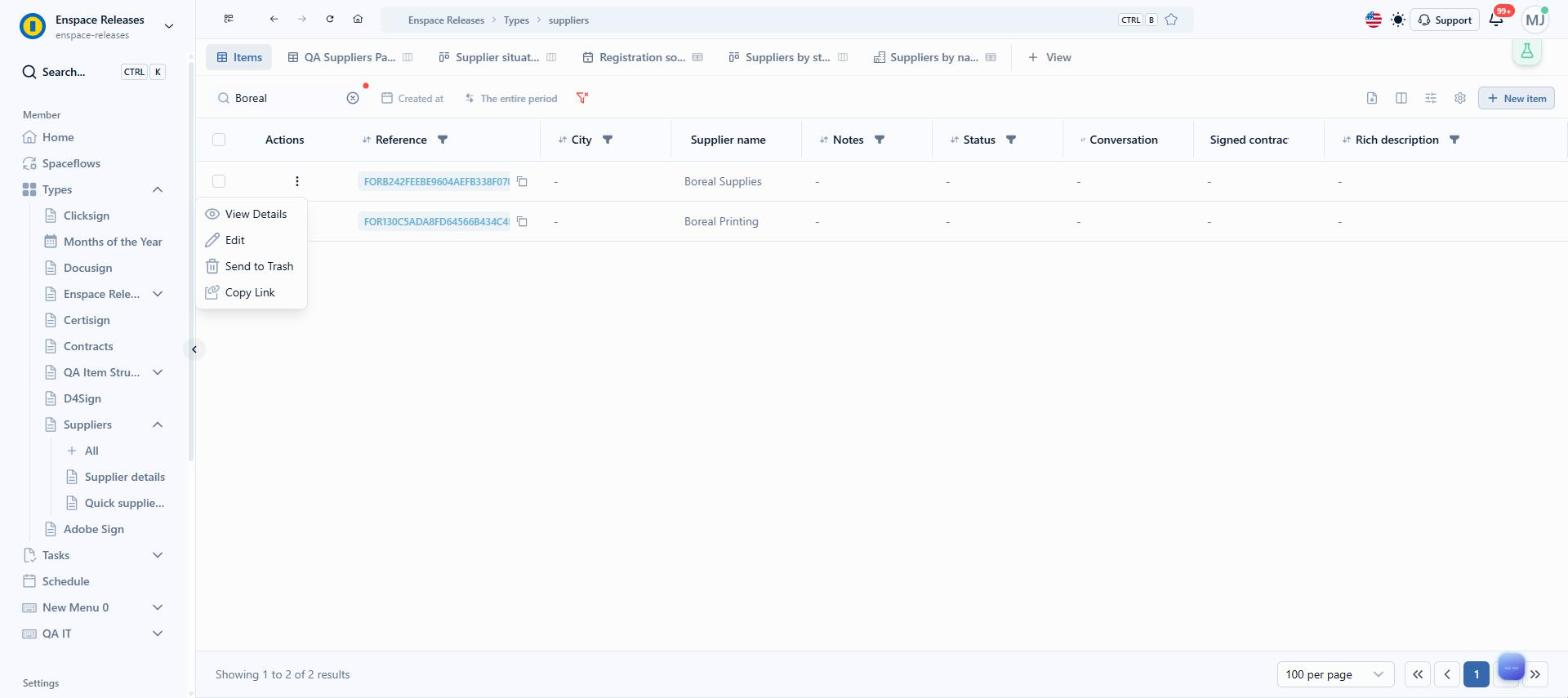The height and width of the screenshot is (698, 1568).
Task: Expand the QA IT sidebar section
Action: point(157,633)
